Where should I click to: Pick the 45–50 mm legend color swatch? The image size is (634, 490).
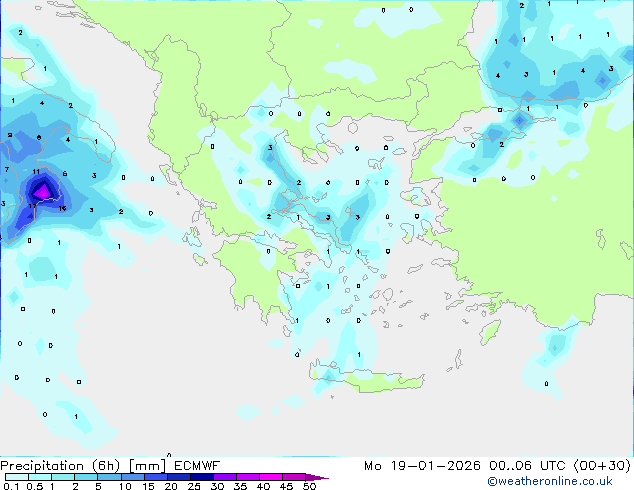tap(294, 477)
